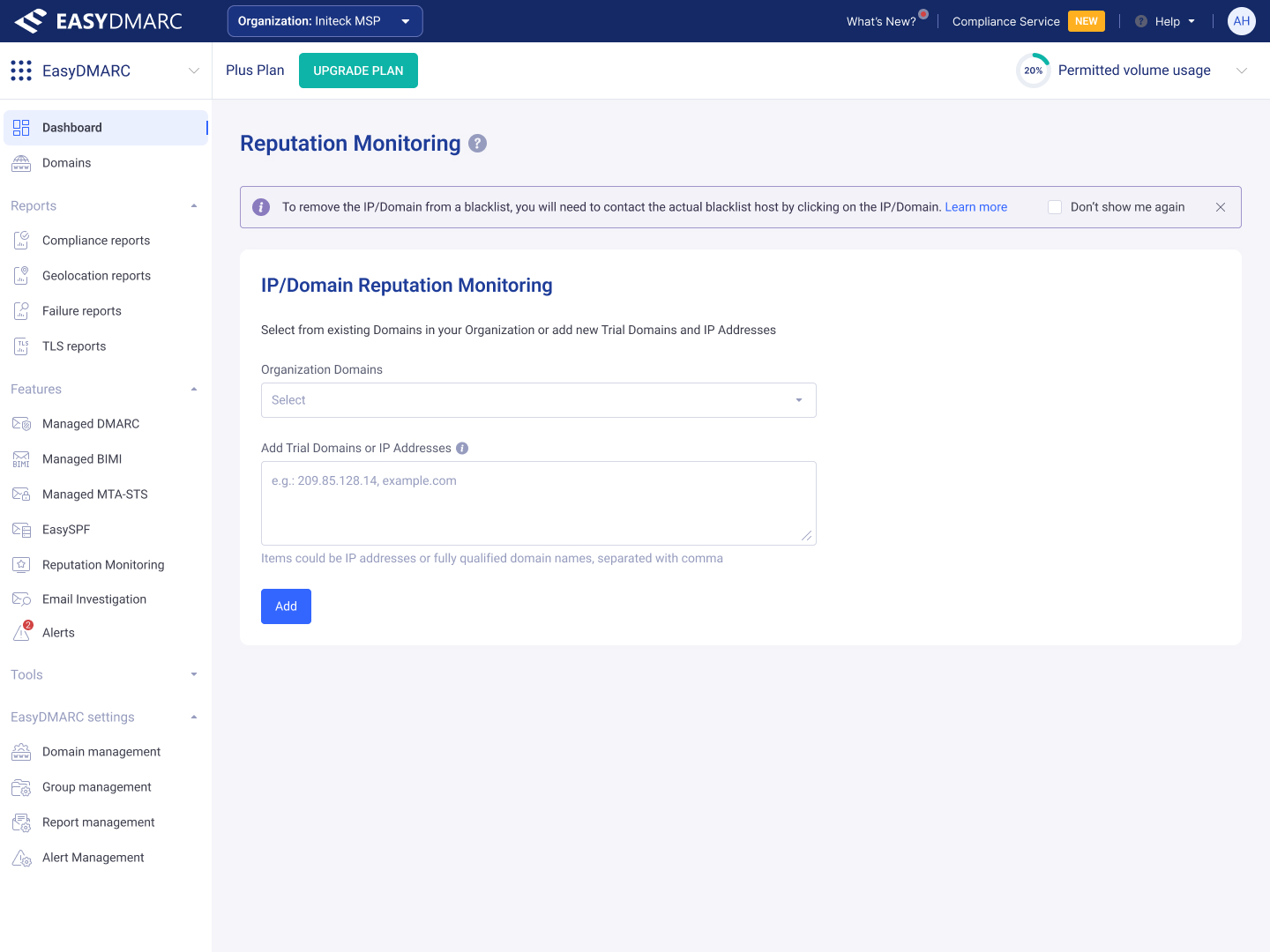Click the 20% usage progress circle
1270x952 pixels.
pyautogui.click(x=1034, y=71)
